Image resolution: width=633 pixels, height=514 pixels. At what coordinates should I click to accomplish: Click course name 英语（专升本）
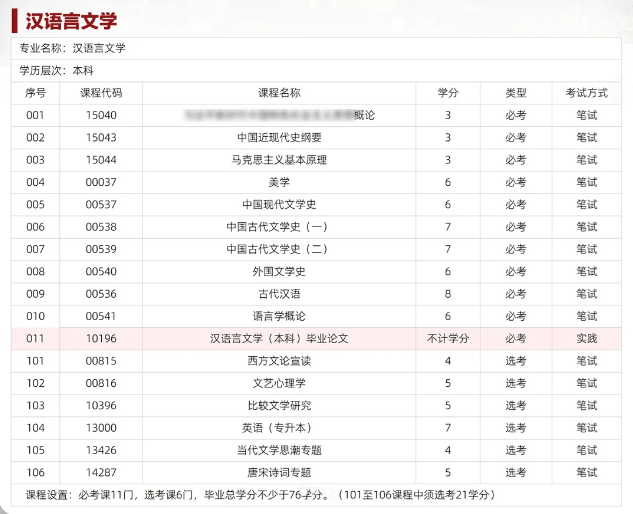coord(277,428)
